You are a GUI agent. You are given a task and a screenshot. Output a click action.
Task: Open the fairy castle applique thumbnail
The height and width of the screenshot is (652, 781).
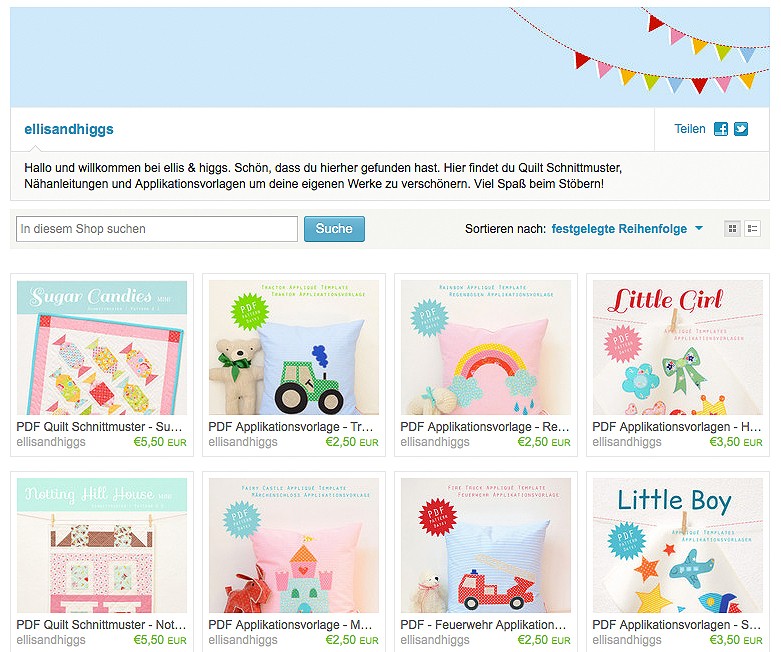(x=294, y=545)
